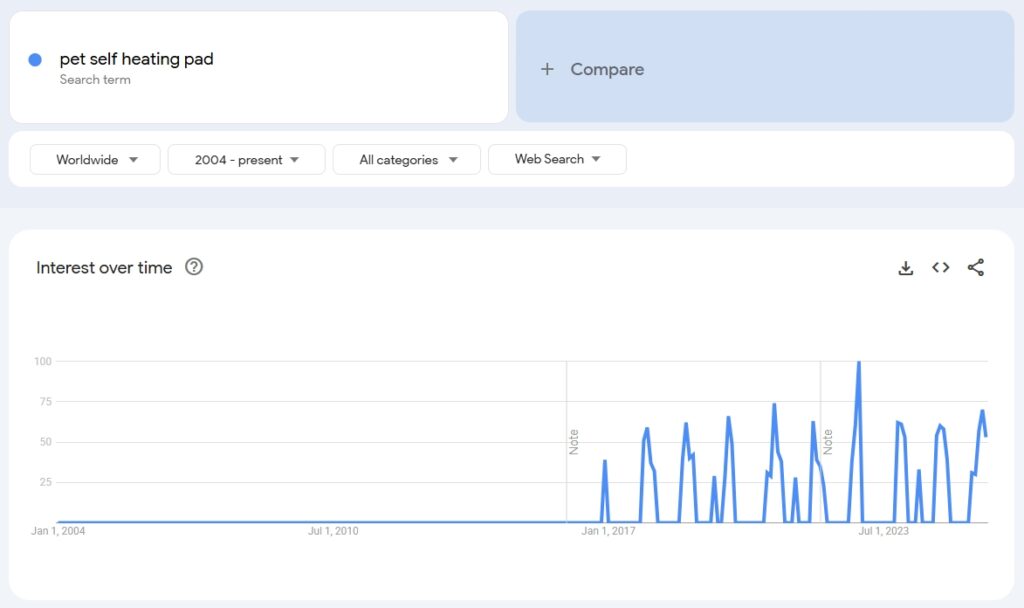Click the chart's highest peak at 100
Viewport: 1024px width, 608px height.
859,363
